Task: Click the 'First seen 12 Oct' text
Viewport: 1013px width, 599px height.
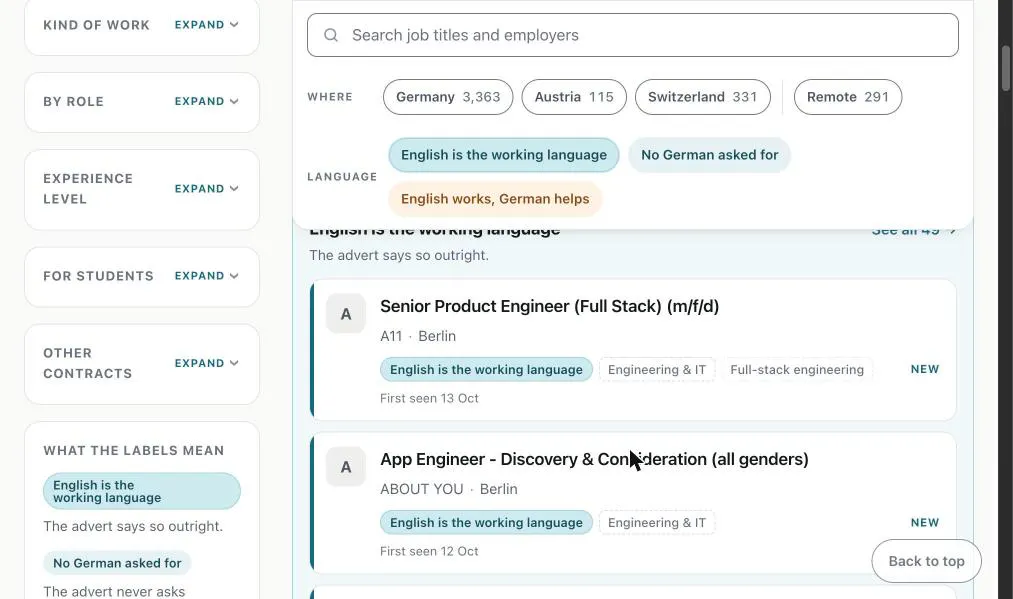Action: [x=429, y=552]
